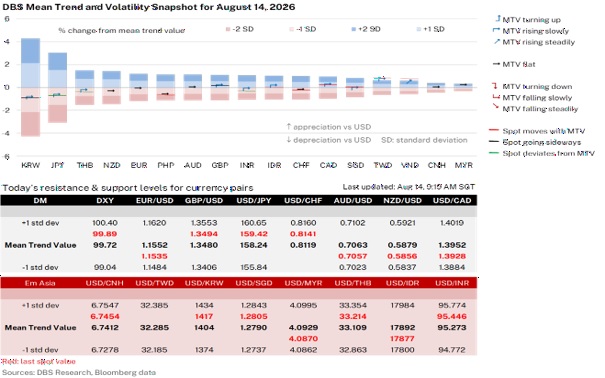This screenshot has width=605, height=378.
Task: Click the MTV rising slowly legend arrow
Action: click(497, 30)
